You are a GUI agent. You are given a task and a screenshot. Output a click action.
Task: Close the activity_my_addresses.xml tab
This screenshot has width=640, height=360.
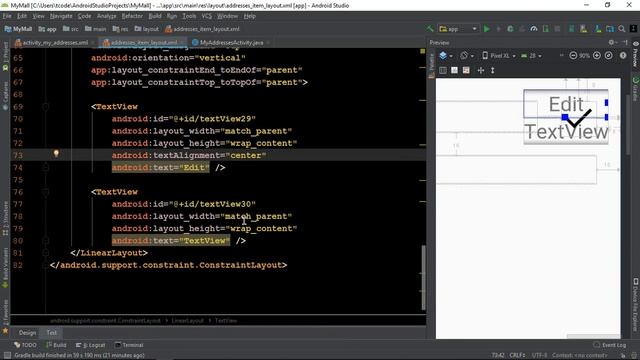[x=93, y=42]
